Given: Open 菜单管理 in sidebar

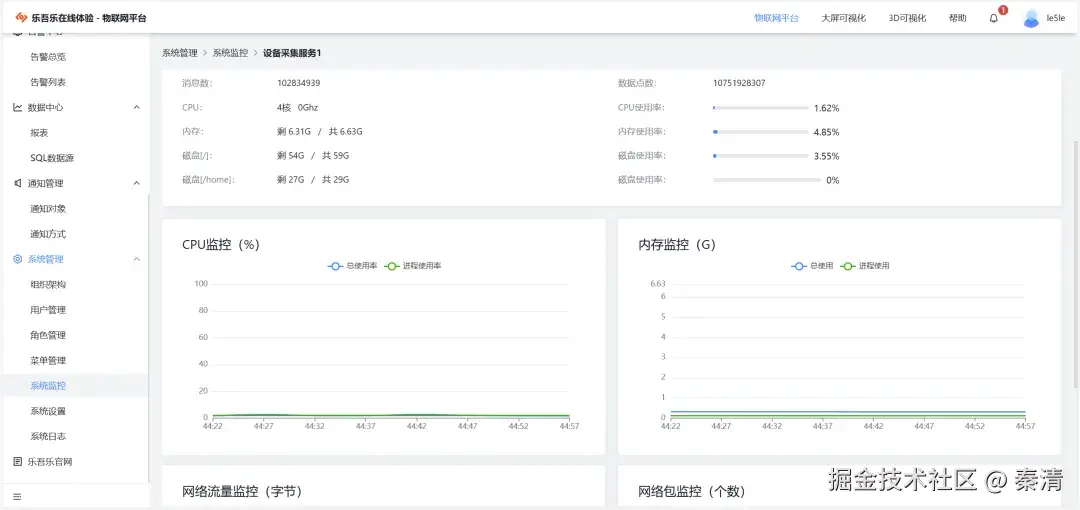Looking at the screenshot, I should [48, 360].
